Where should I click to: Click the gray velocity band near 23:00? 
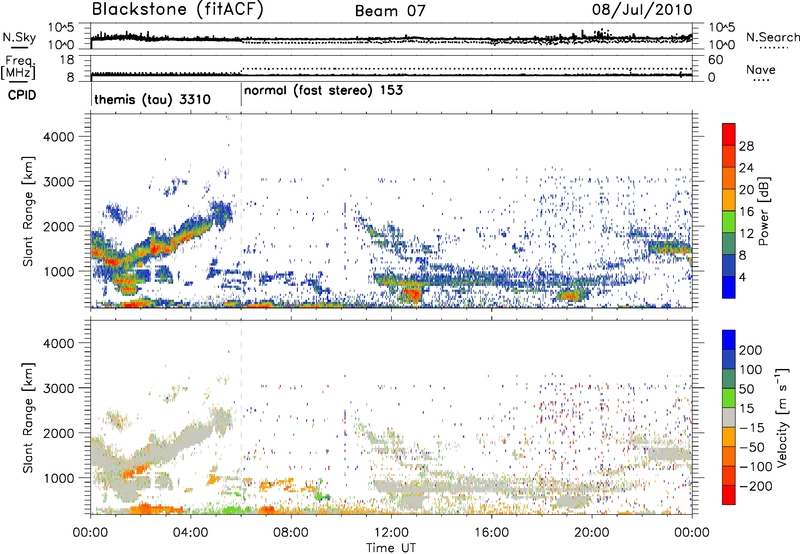[670, 454]
